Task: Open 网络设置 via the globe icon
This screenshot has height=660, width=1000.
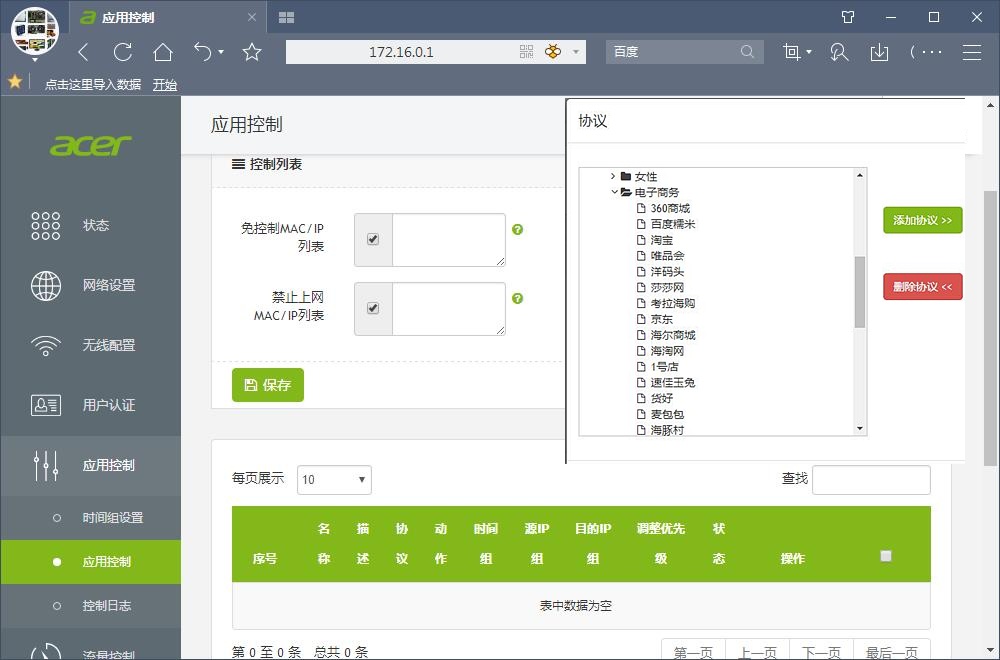Action: [44, 285]
